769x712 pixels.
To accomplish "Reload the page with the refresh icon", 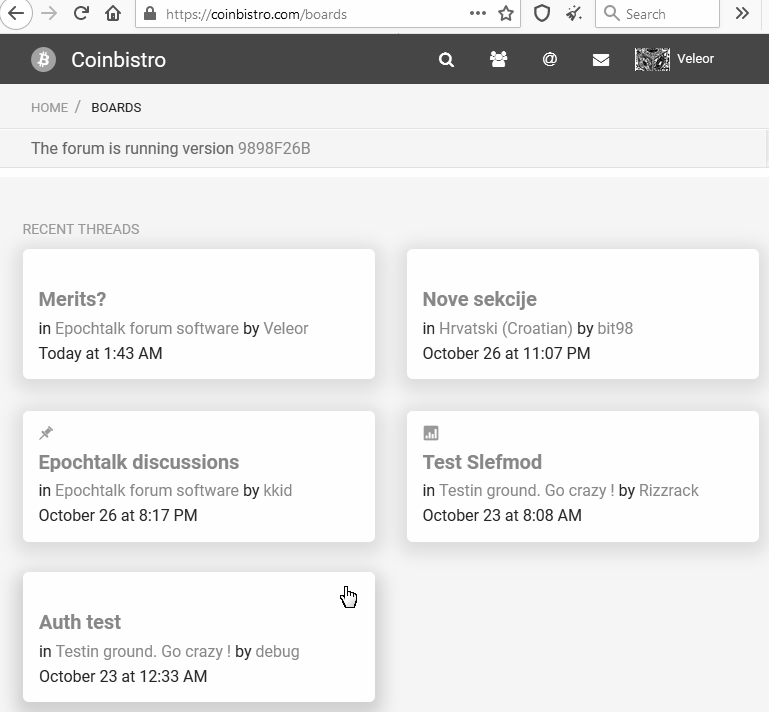I will [81, 13].
